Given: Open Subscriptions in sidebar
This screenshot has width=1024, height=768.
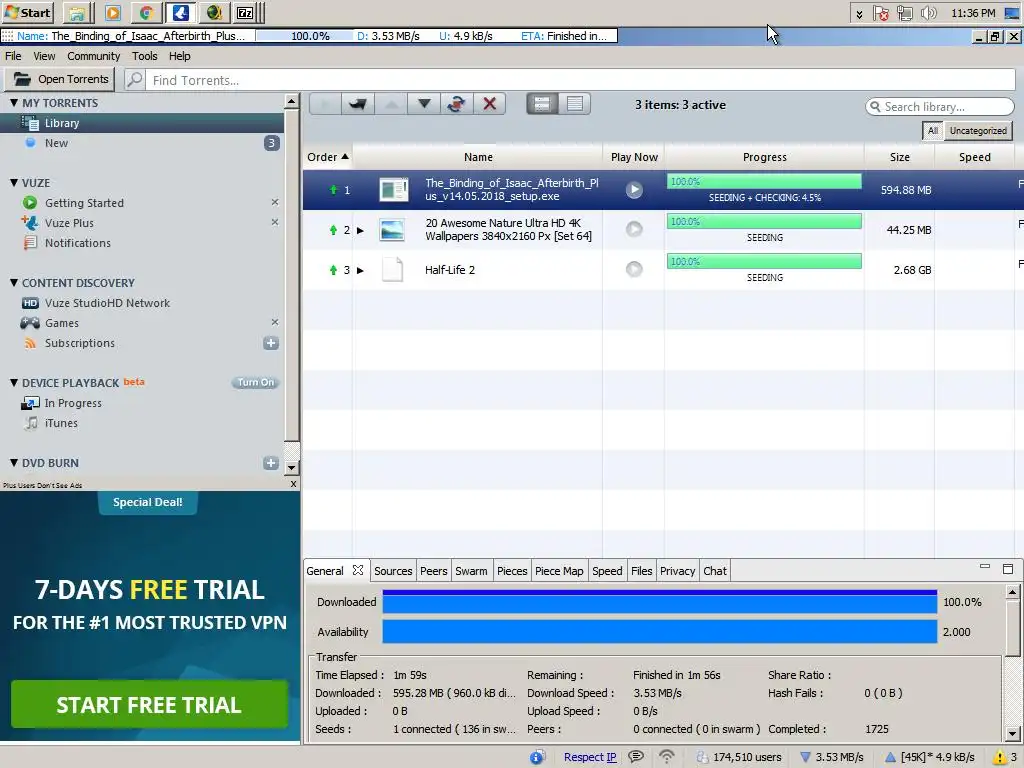Looking at the screenshot, I should 80,343.
